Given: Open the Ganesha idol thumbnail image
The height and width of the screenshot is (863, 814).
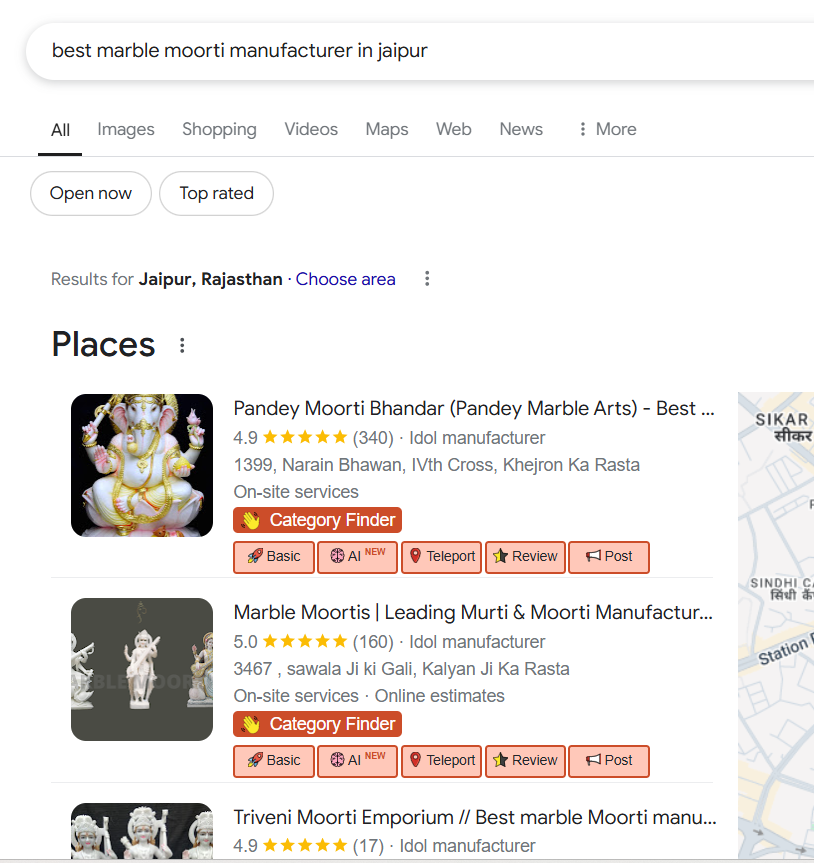Looking at the screenshot, I should (142, 465).
